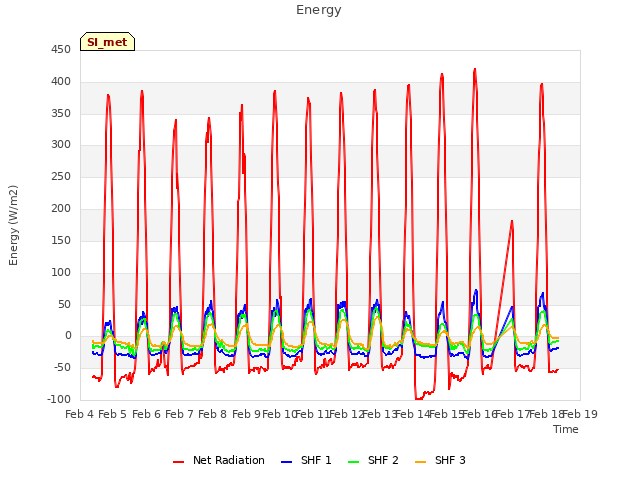This screenshot has height=480, width=640.
Task: Click the 300 y-axis tick label
Action: [x=61, y=144]
